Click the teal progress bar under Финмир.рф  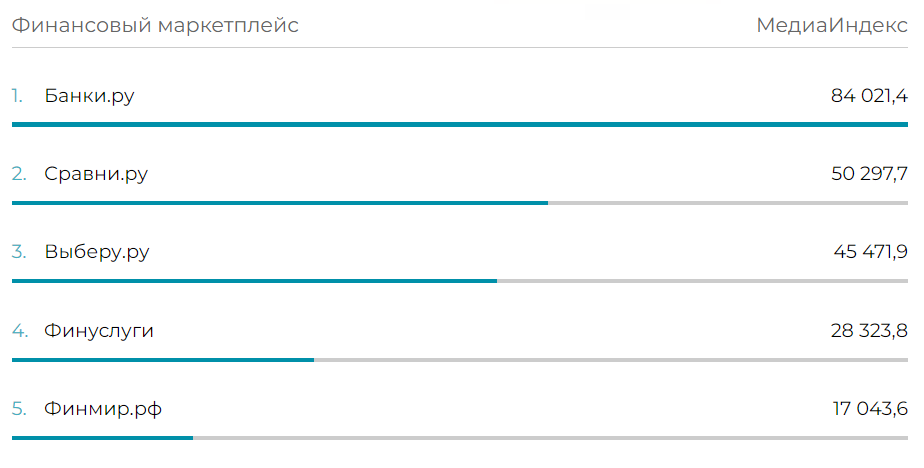[x=103, y=437]
